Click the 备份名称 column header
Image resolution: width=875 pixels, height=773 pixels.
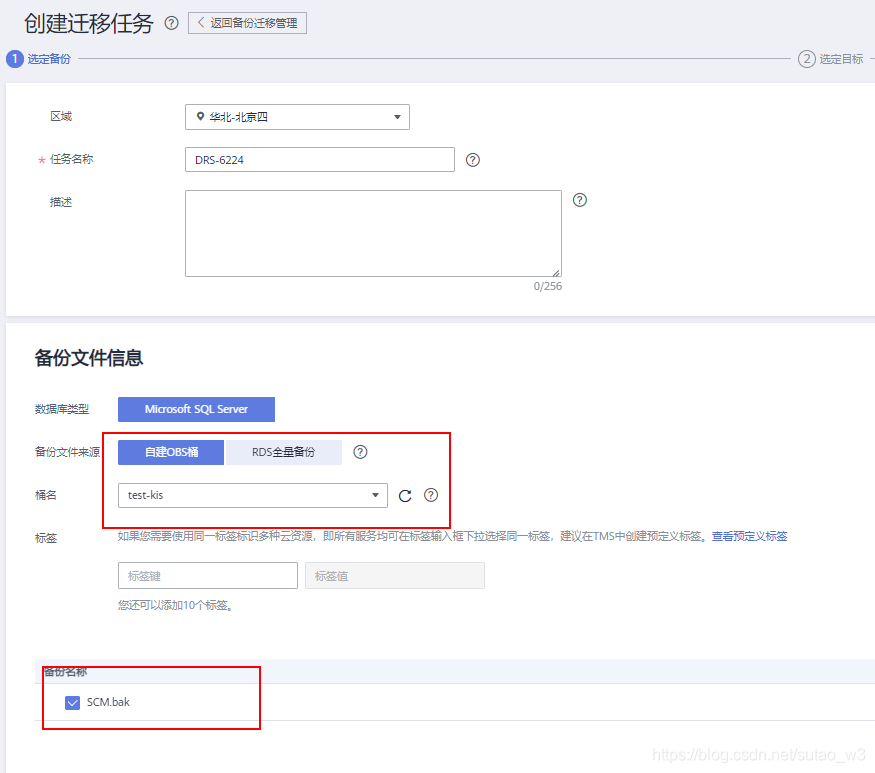click(x=65, y=671)
